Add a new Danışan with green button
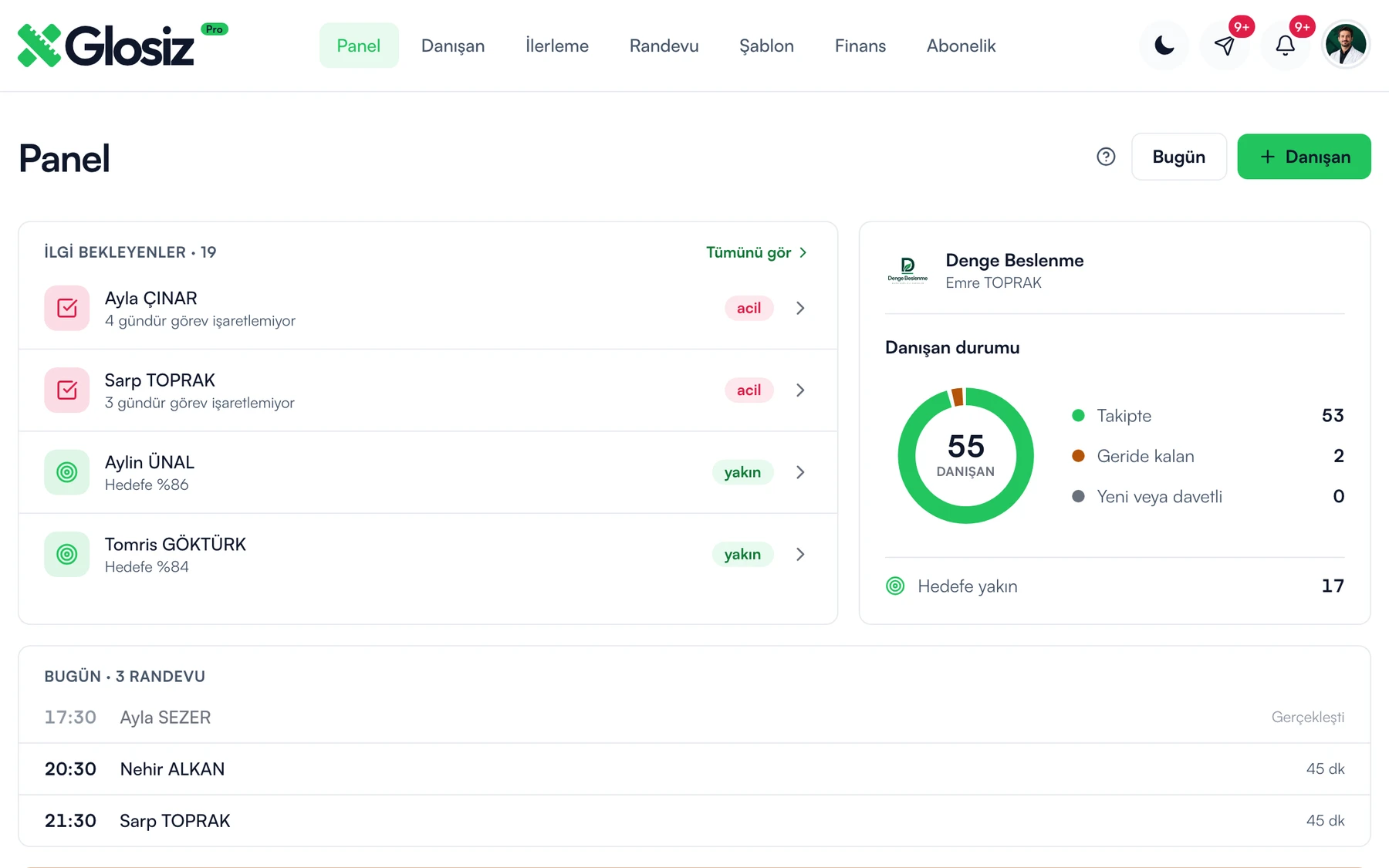 (x=1304, y=157)
